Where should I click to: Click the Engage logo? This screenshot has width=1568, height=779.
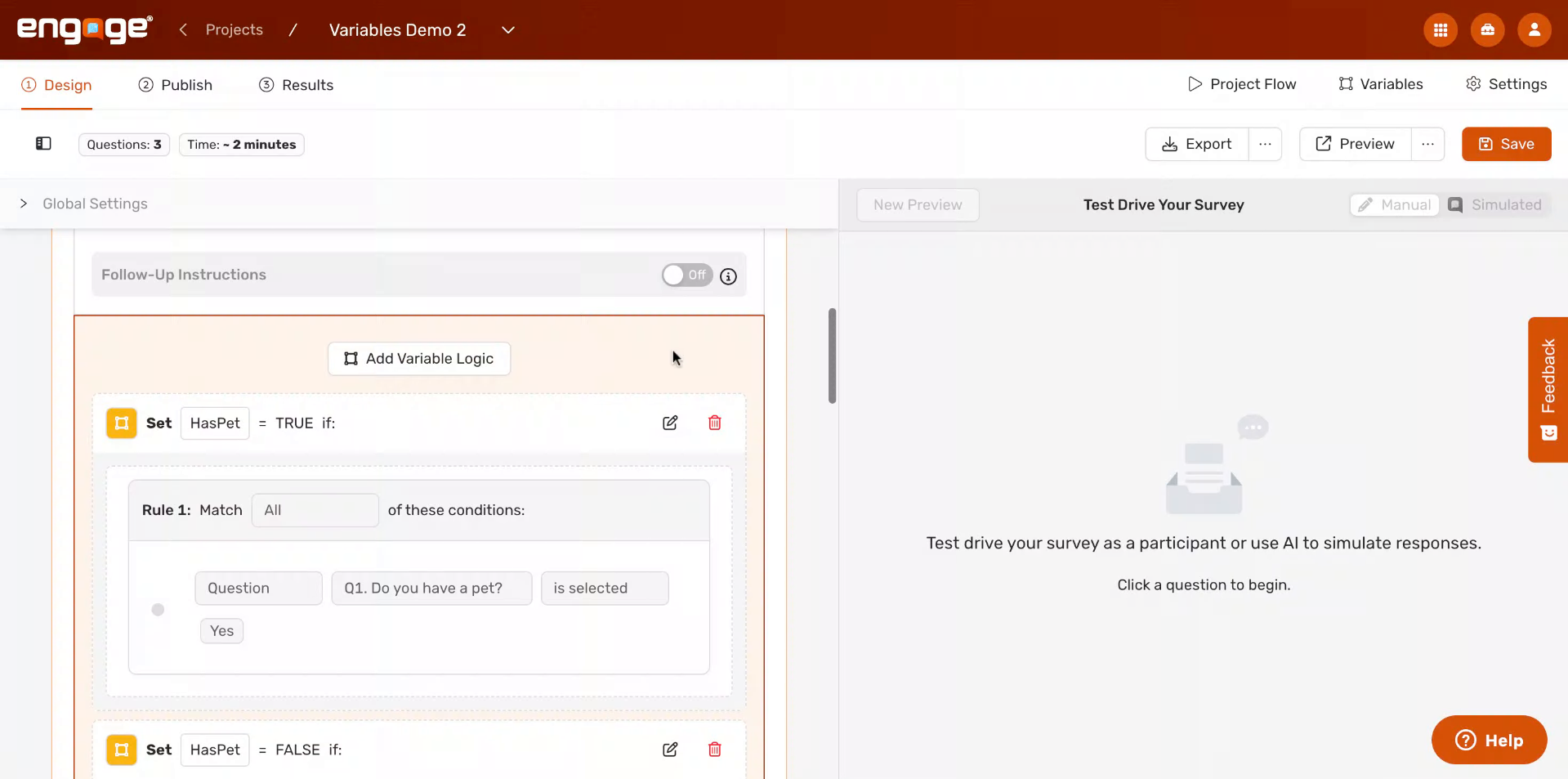(x=85, y=29)
